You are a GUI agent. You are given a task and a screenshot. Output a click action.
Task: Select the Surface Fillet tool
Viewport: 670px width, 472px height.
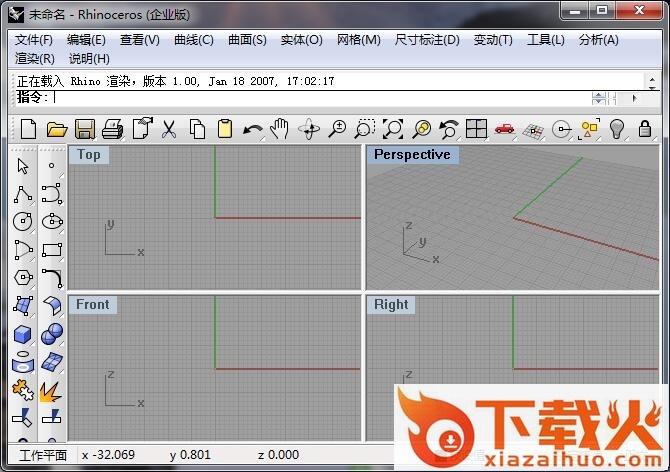[x=52, y=306]
